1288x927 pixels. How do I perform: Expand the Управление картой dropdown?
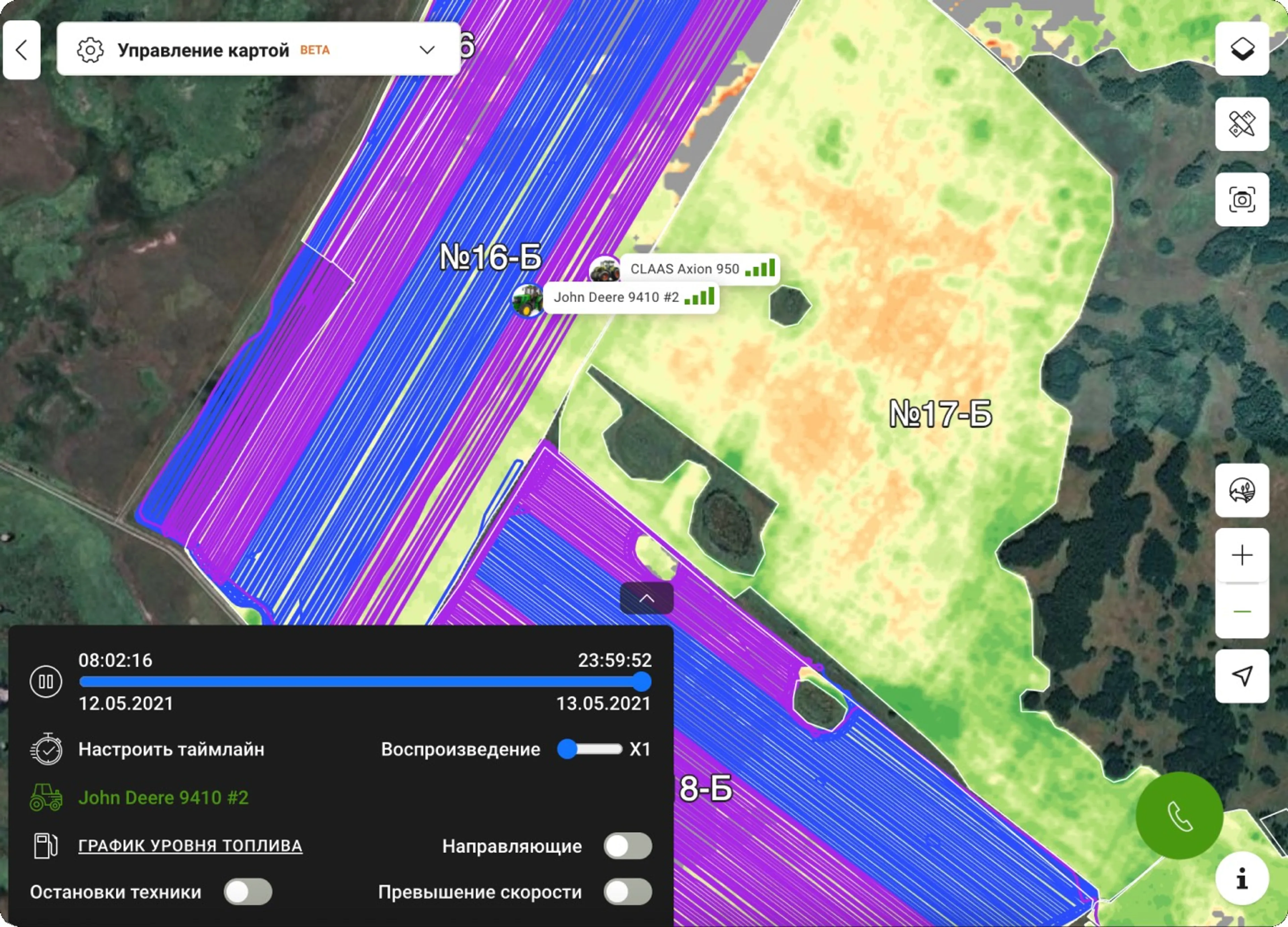427,50
